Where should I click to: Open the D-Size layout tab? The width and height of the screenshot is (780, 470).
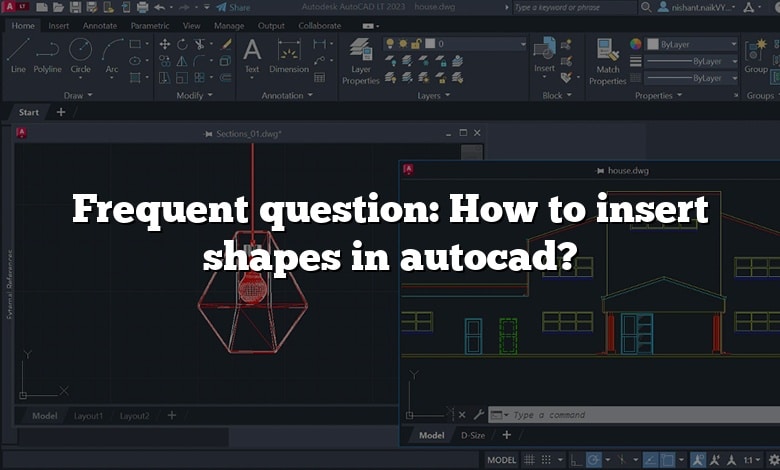[472, 435]
